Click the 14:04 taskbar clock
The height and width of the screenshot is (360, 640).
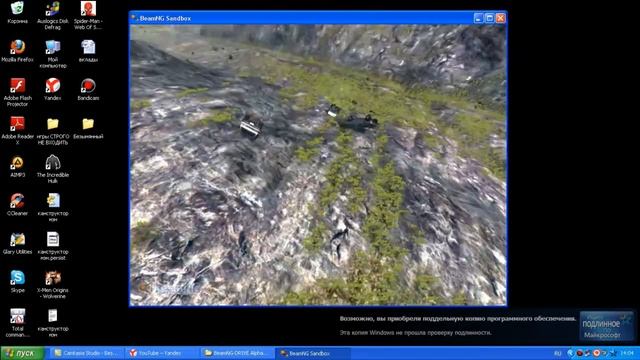(x=627, y=353)
